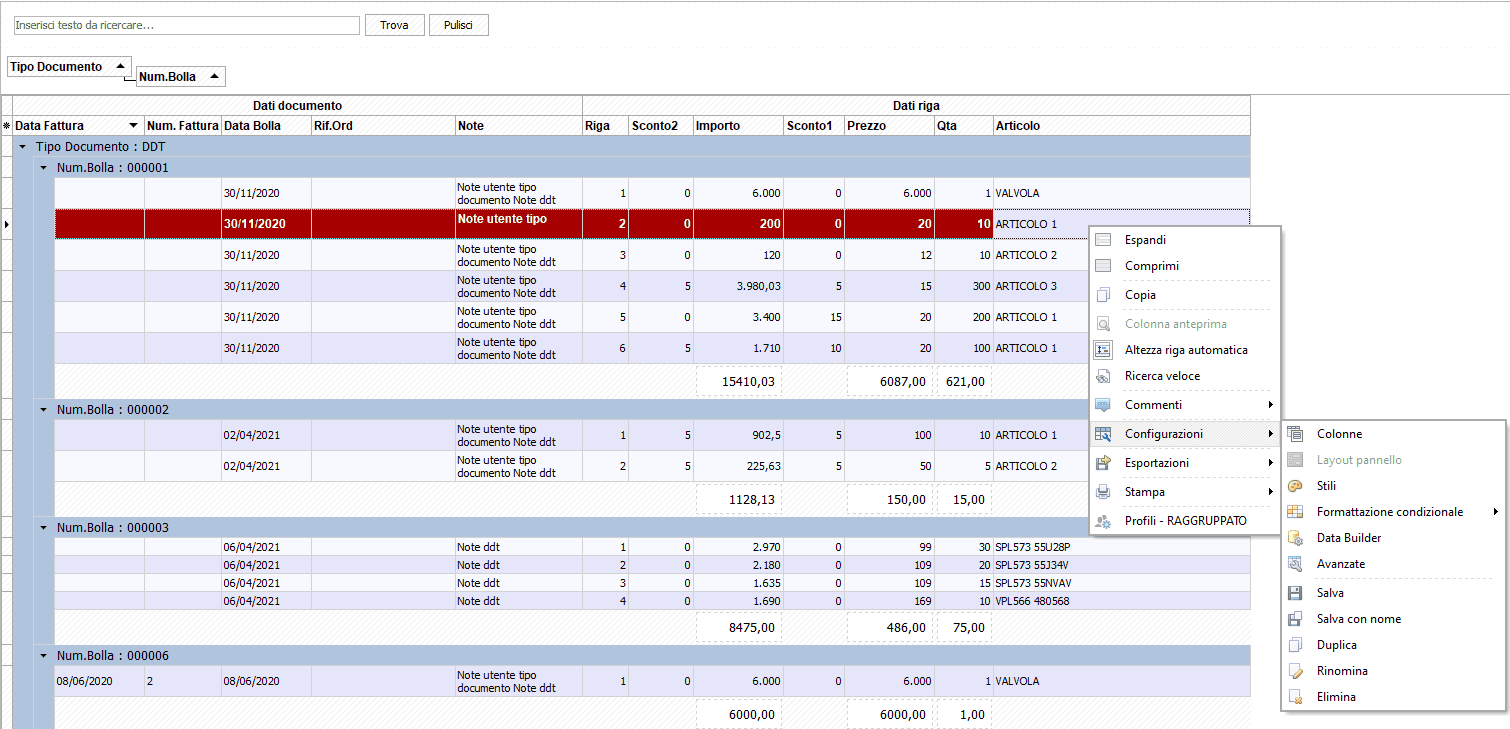Image resolution: width=1510 pixels, height=729 pixels.
Task: Click importo value 3.980,03
Action: pyautogui.click(x=738, y=286)
